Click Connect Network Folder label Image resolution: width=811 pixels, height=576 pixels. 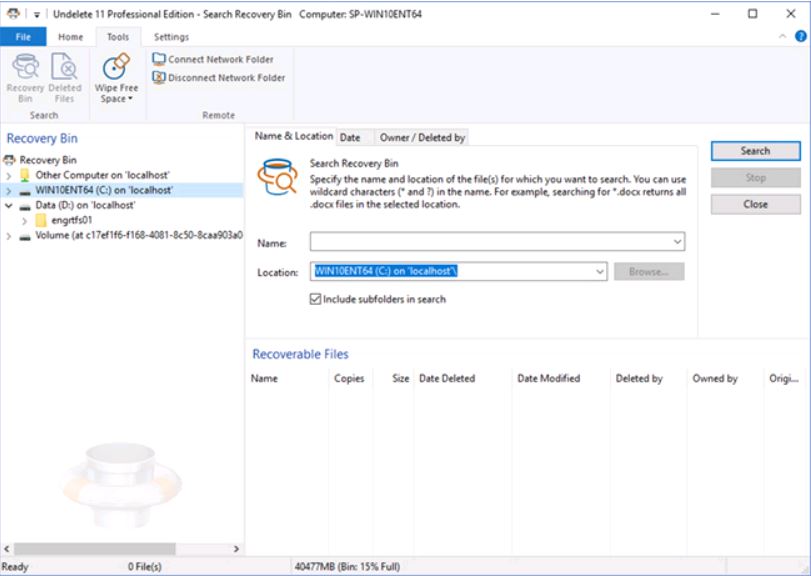[x=221, y=59]
